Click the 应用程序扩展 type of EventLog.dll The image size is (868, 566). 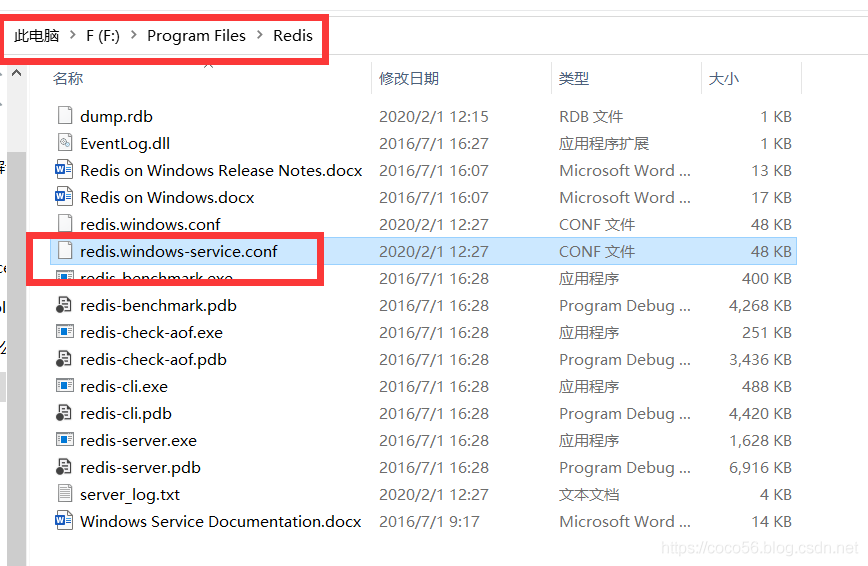click(x=604, y=143)
